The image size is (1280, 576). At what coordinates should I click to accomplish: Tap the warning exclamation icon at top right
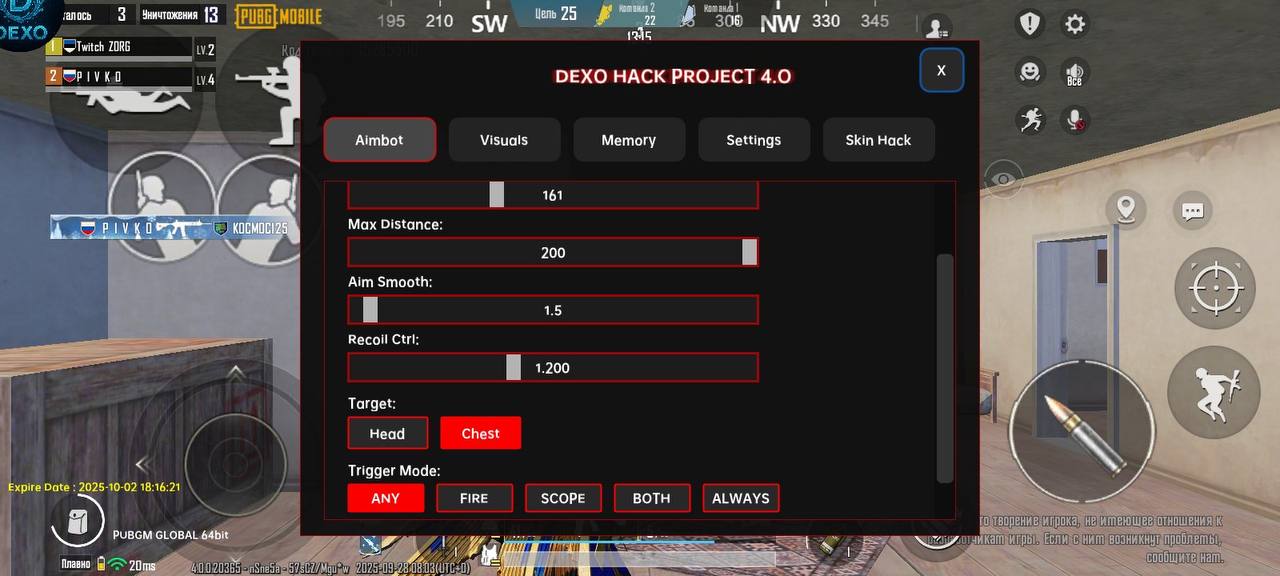[1029, 22]
